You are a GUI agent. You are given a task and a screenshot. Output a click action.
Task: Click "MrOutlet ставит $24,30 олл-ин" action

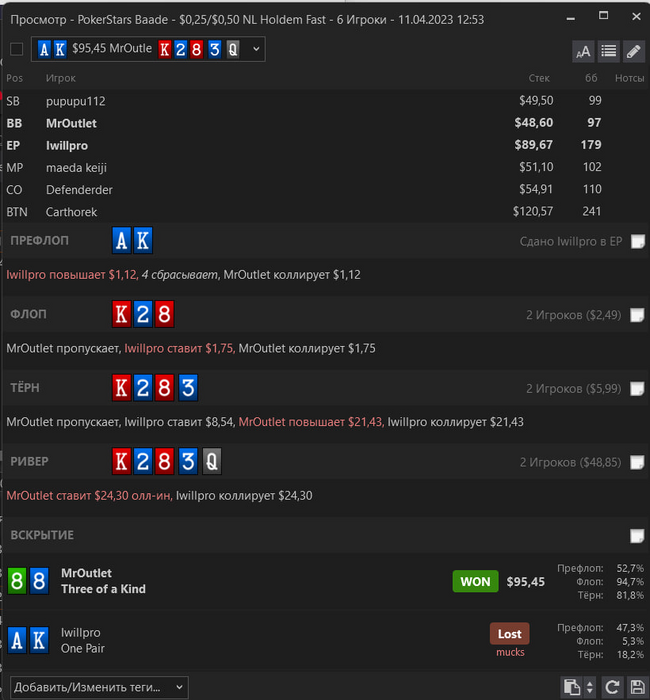(89, 496)
